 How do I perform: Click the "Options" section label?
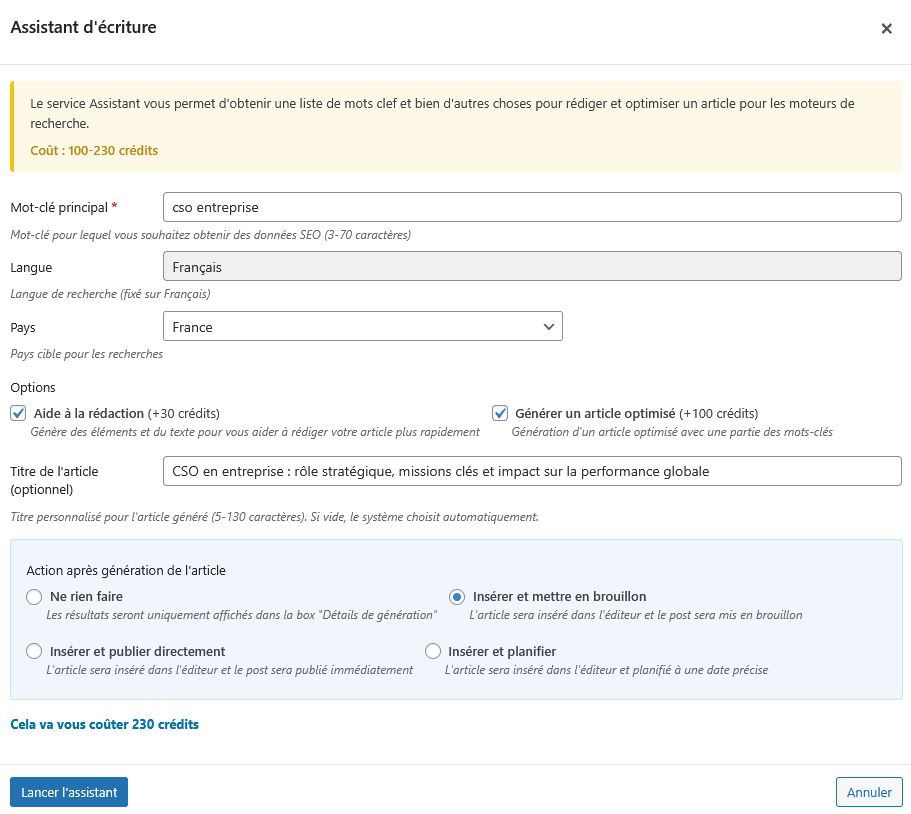coord(32,387)
